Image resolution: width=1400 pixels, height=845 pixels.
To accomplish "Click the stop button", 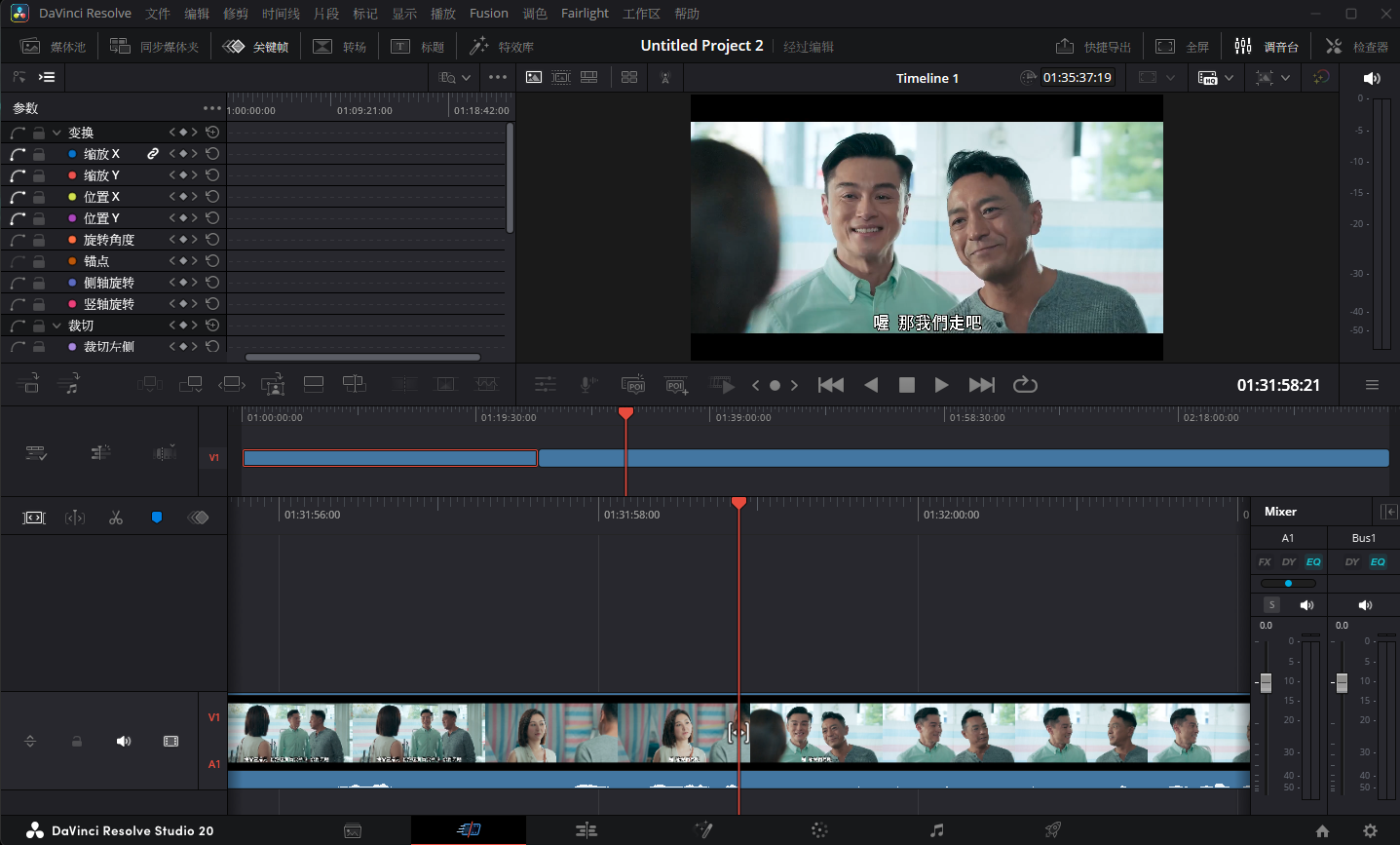I will 906,385.
